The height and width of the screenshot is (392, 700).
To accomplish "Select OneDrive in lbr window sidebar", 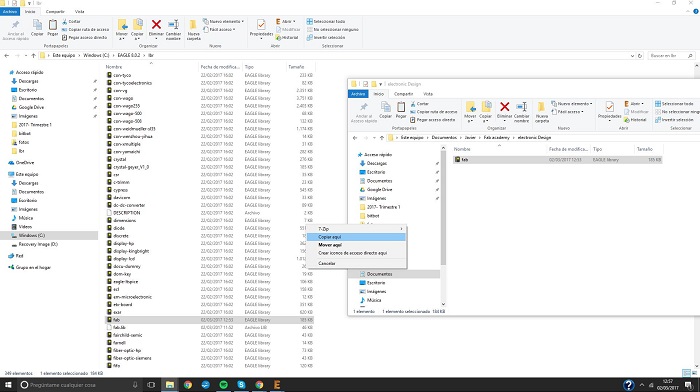I will coord(21,163).
